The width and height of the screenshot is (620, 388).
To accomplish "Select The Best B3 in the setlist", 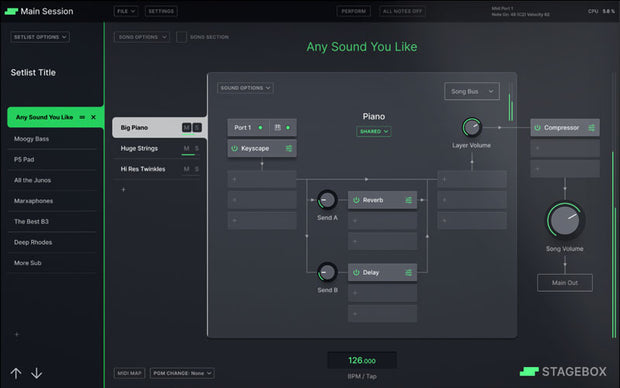I will point(52,221).
